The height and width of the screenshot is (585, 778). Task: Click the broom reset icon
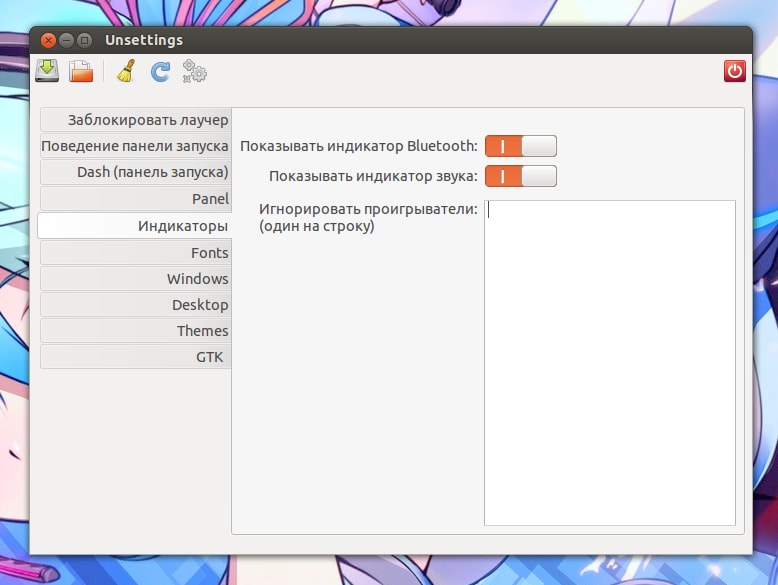126,71
